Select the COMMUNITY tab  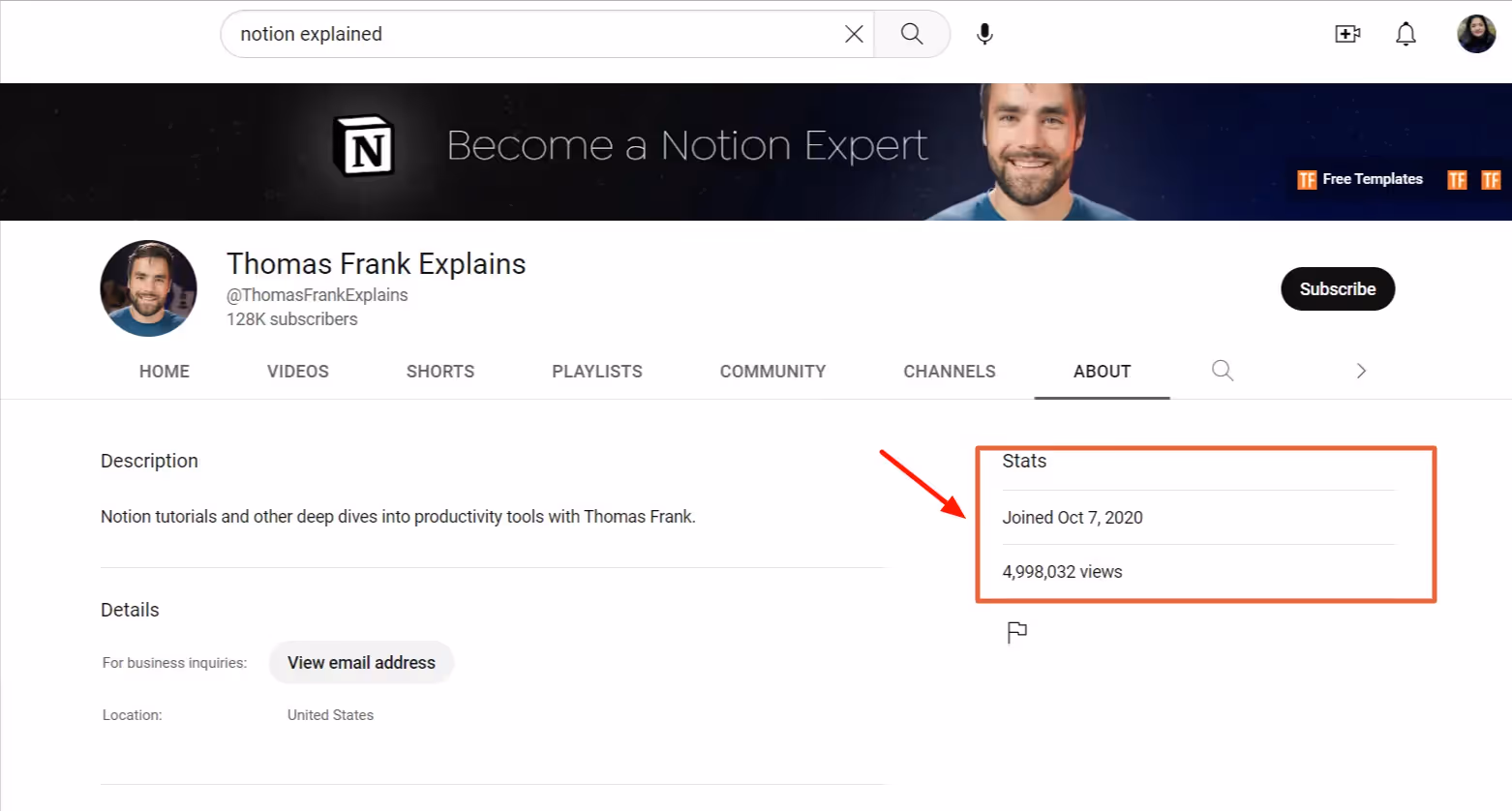point(772,372)
